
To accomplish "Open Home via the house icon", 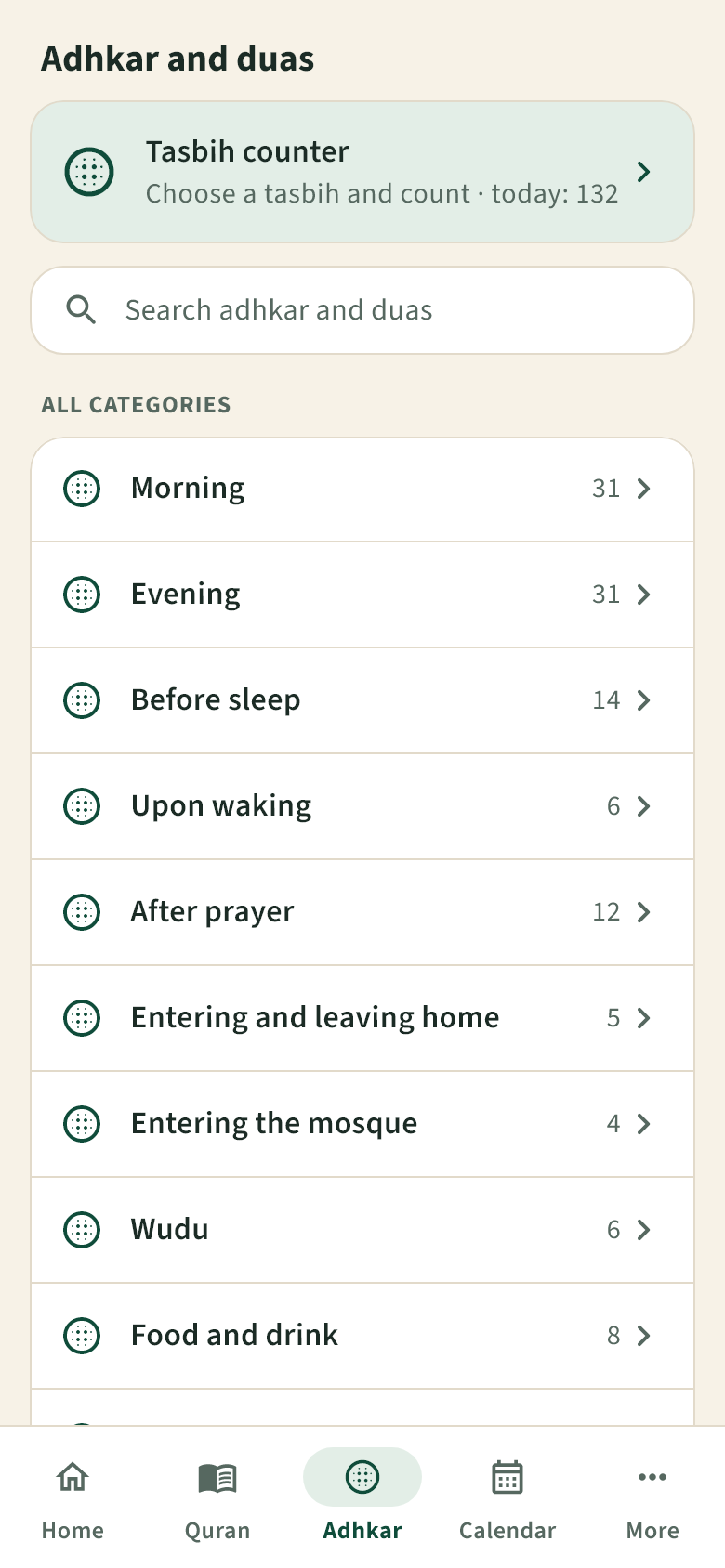I will click(72, 1476).
